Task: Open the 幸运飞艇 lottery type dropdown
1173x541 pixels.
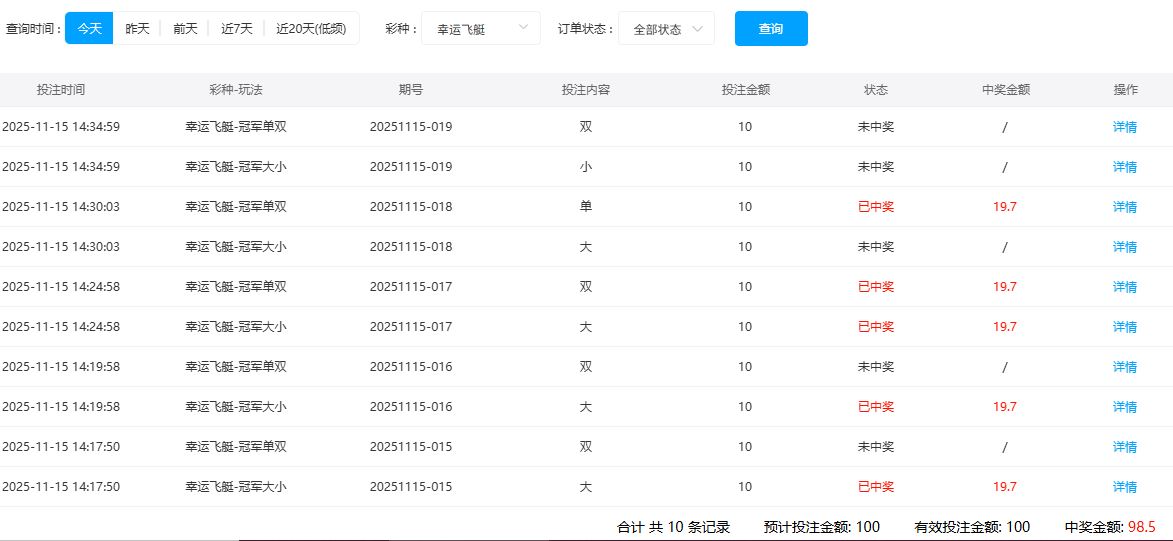Action: point(480,29)
